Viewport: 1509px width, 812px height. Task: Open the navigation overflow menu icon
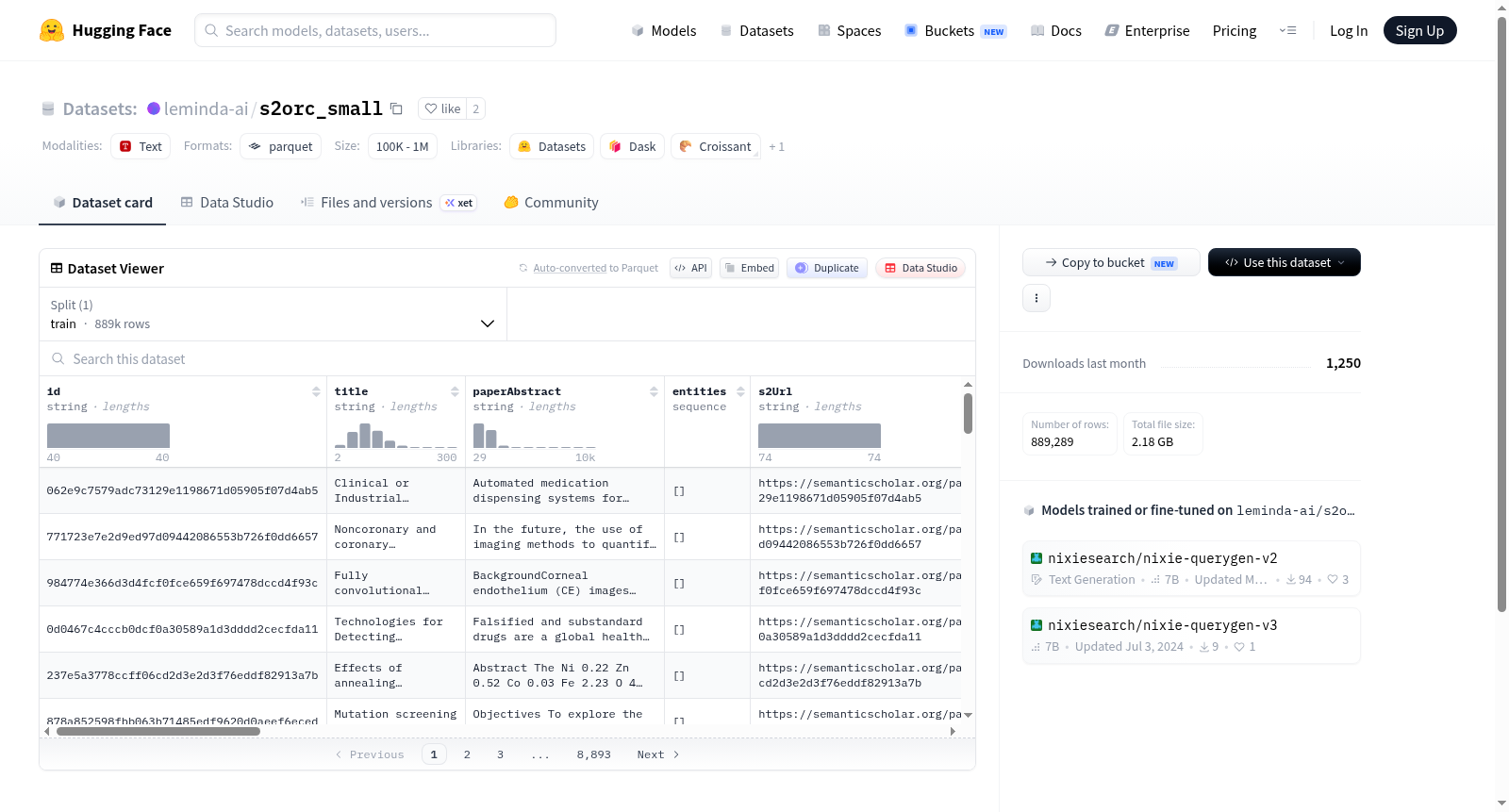tap(1287, 30)
